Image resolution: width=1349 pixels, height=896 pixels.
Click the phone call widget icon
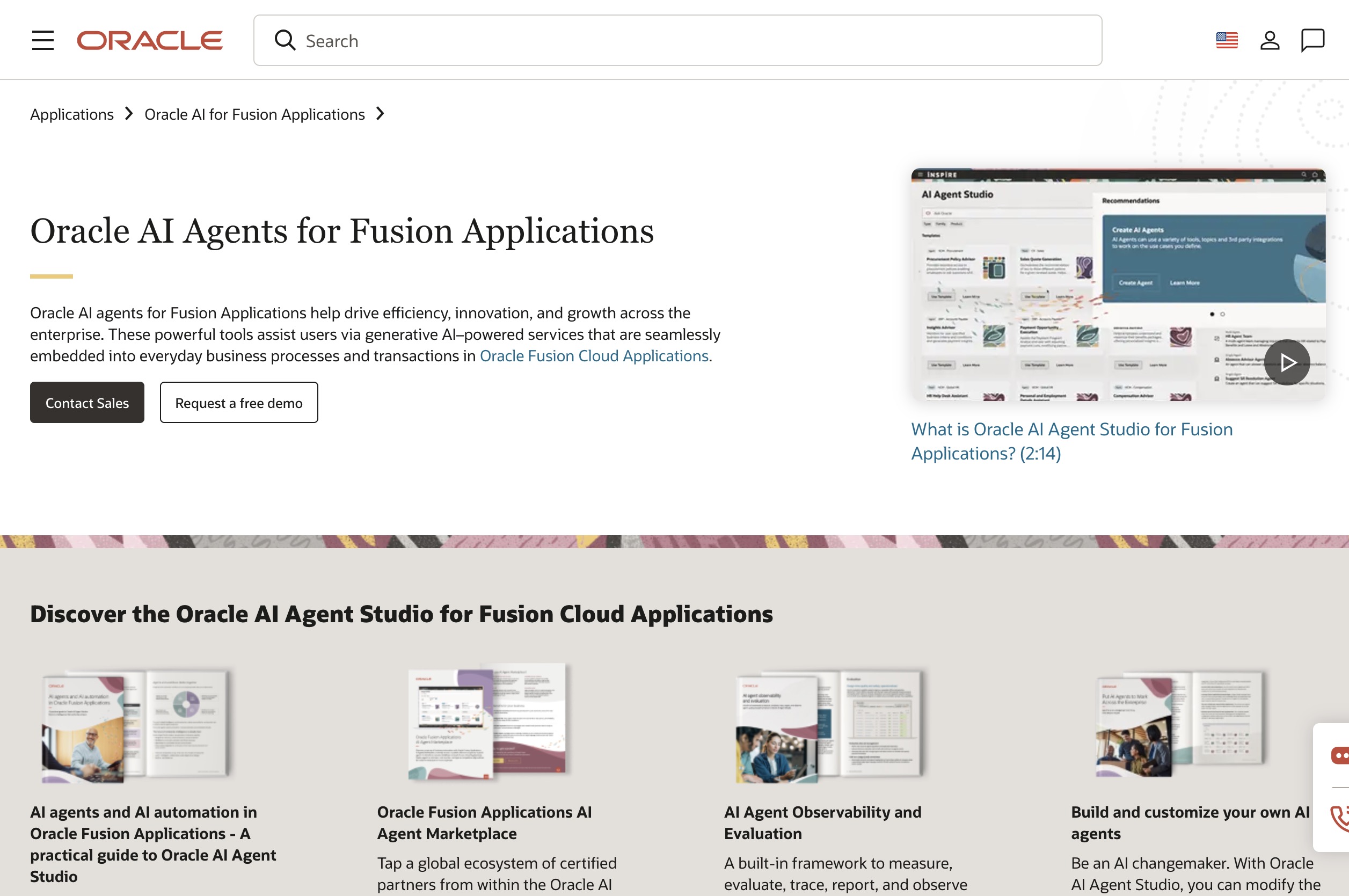1339,818
